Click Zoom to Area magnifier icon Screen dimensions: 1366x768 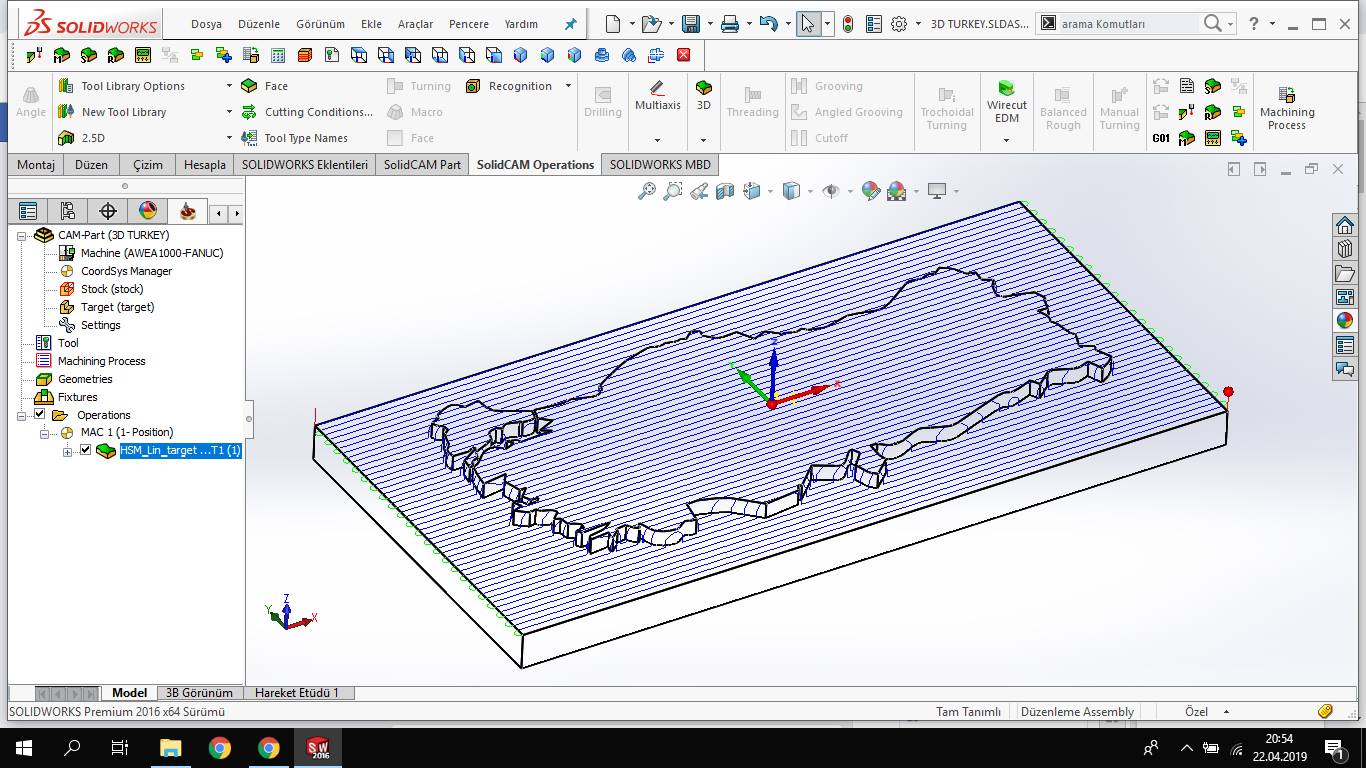point(673,190)
